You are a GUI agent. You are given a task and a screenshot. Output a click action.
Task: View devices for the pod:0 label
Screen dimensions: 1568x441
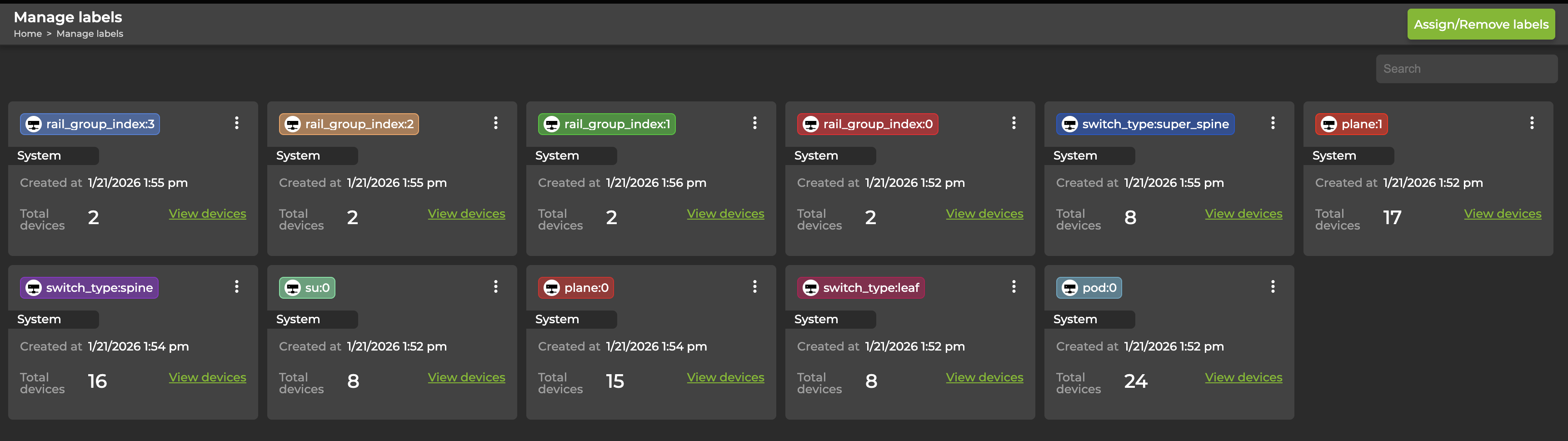coord(1243,377)
